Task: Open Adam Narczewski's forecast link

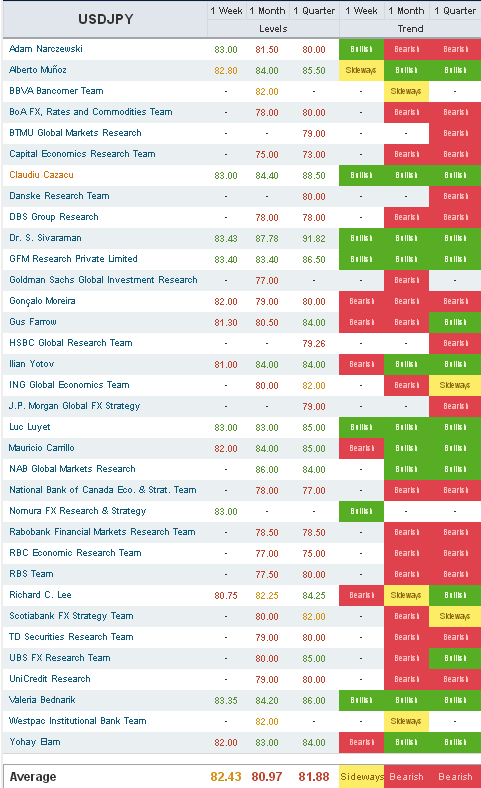Action: (x=46, y=49)
